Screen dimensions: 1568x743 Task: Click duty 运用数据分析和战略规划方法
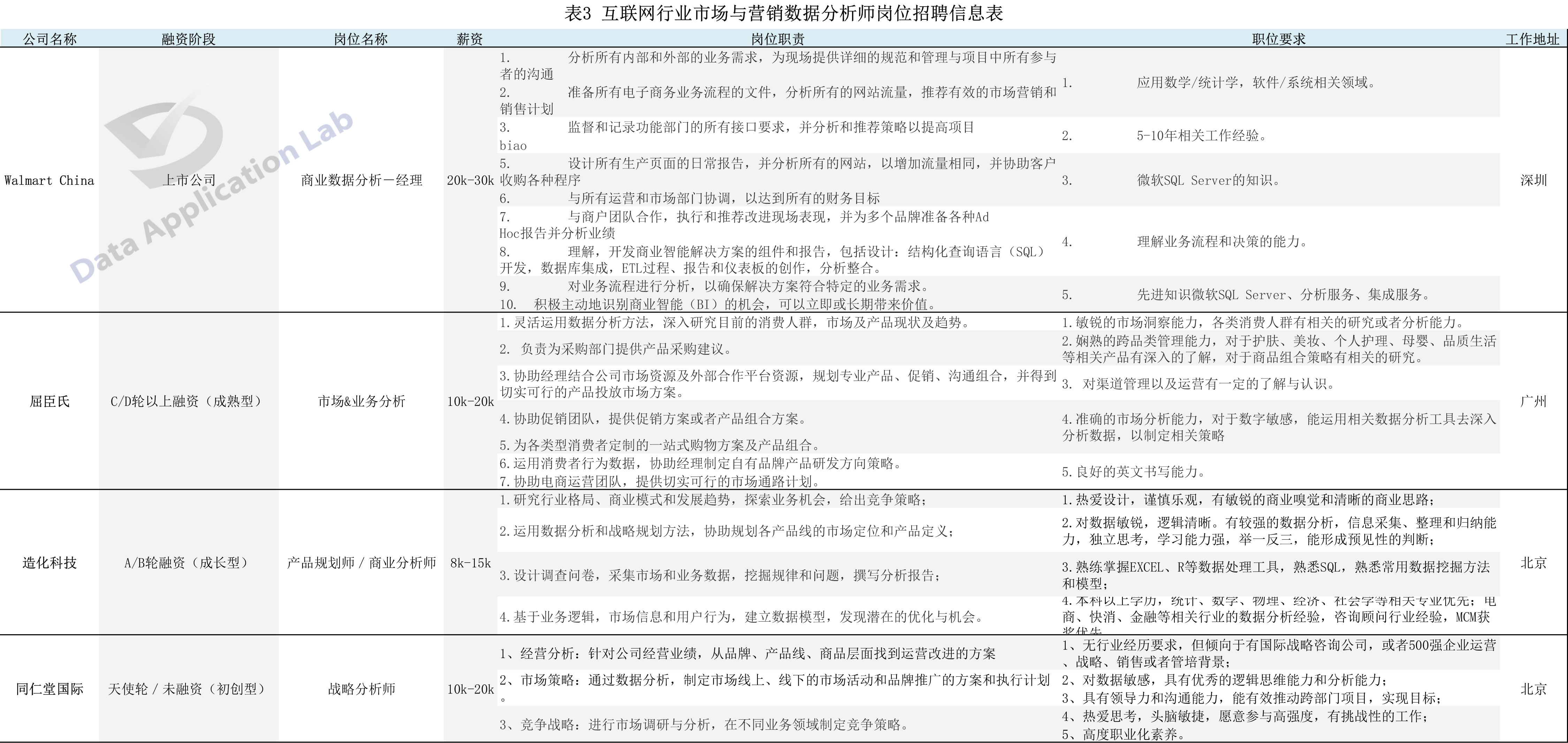tap(728, 531)
